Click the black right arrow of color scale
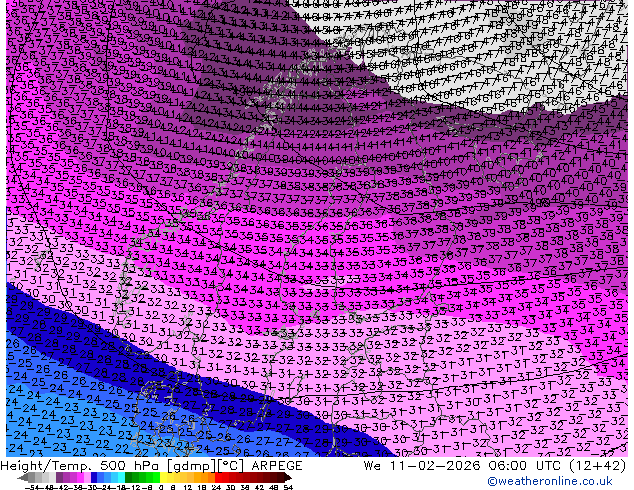 [x=289, y=477]
